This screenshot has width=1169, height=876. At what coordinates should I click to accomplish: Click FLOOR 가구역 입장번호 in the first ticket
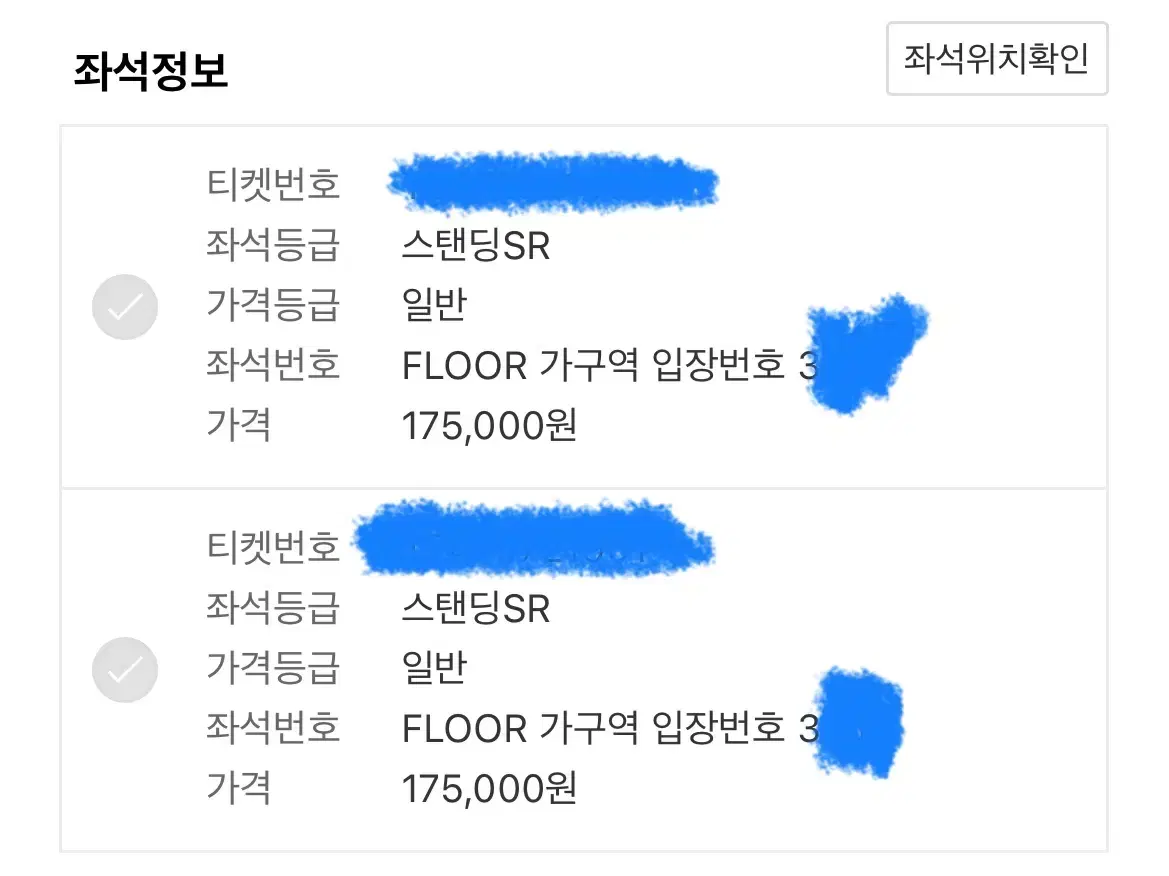pos(593,365)
